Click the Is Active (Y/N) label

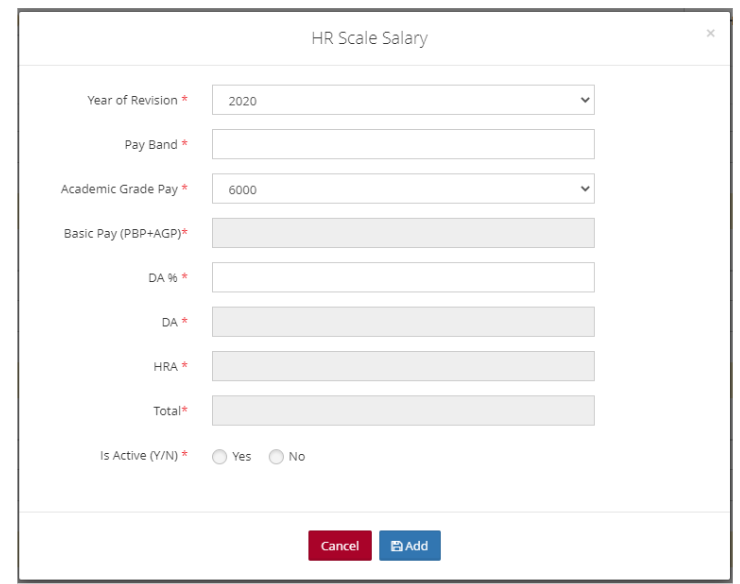click(x=142, y=456)
